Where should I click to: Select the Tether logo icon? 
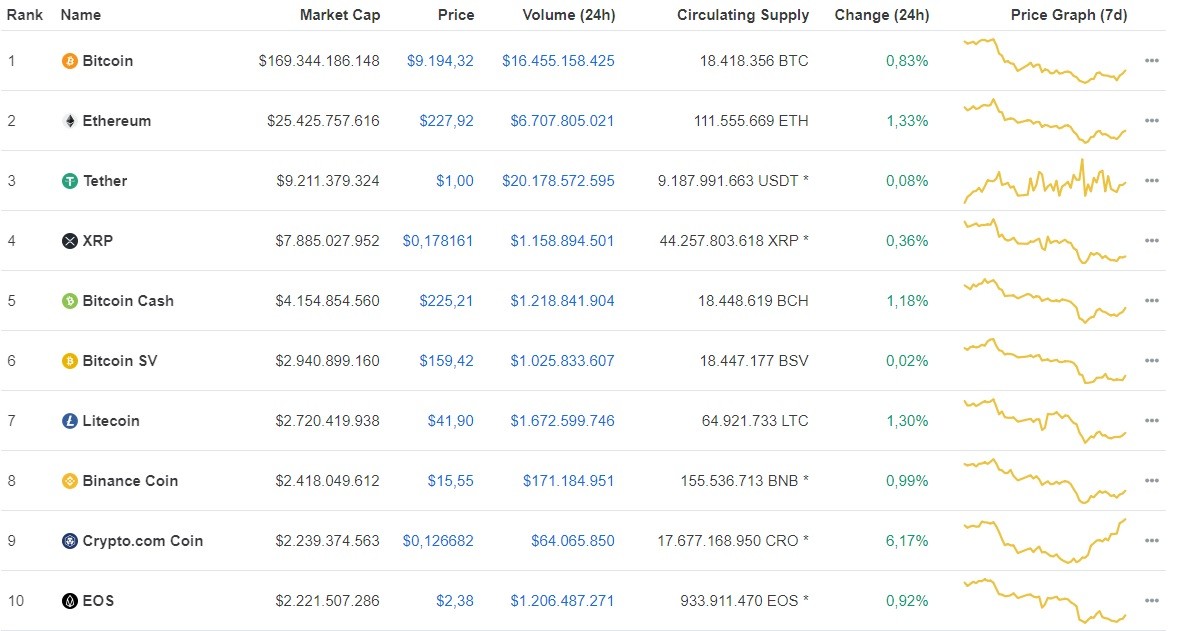(x=68, y=181)
